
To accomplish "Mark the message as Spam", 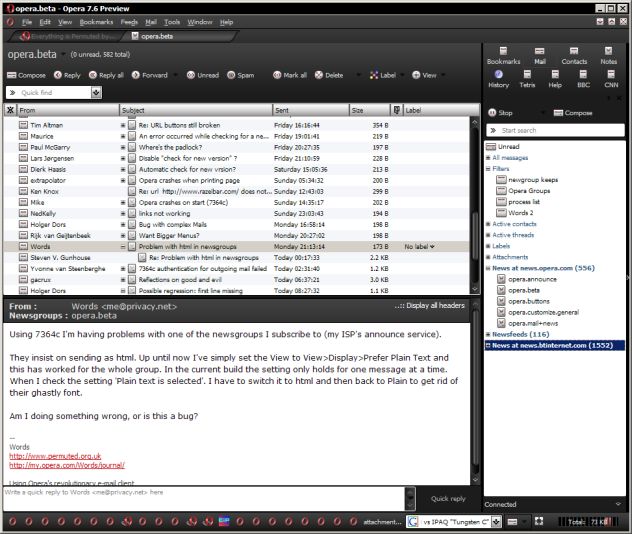I will pos(241,75).
